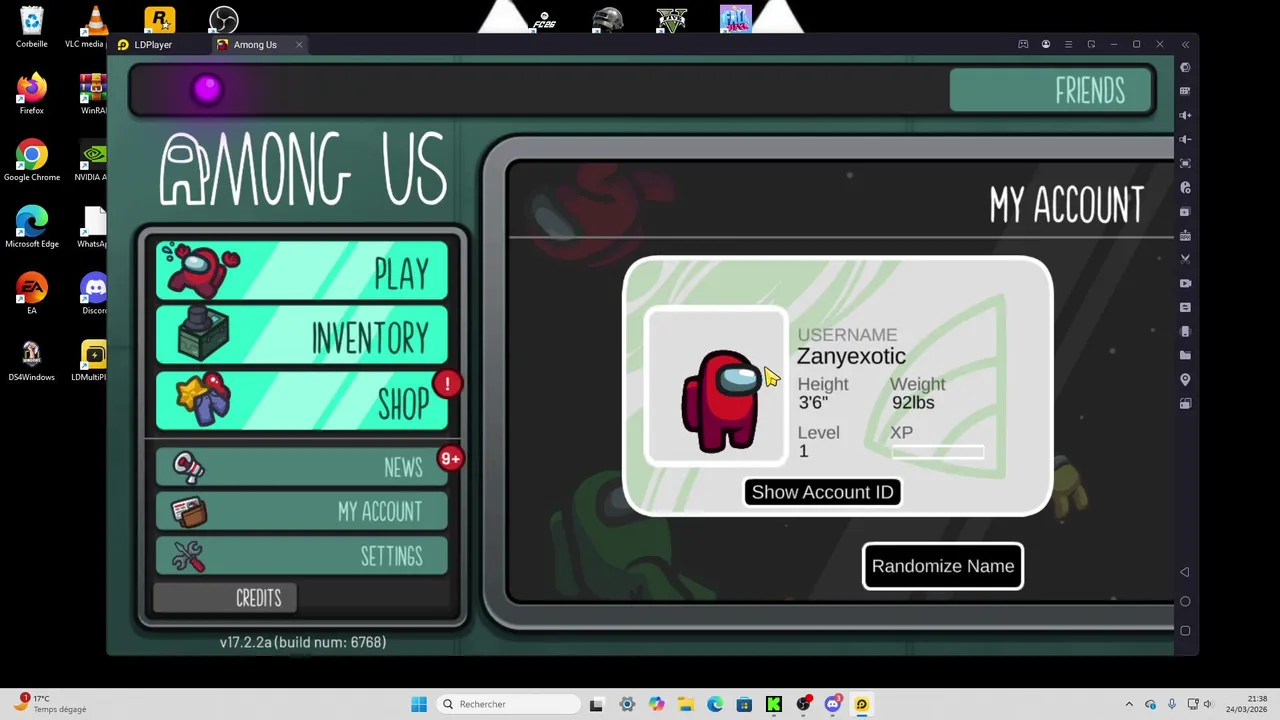Open LDPlayer shared folder icon
The width and height of the screenshot is (1280, 720).
[x=1185, y=355]
